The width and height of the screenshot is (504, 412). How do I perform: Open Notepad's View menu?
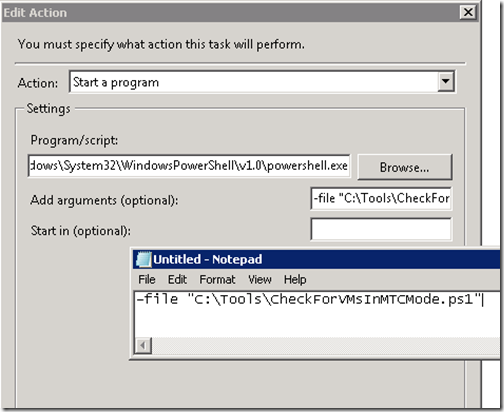[x=260, y=279]
